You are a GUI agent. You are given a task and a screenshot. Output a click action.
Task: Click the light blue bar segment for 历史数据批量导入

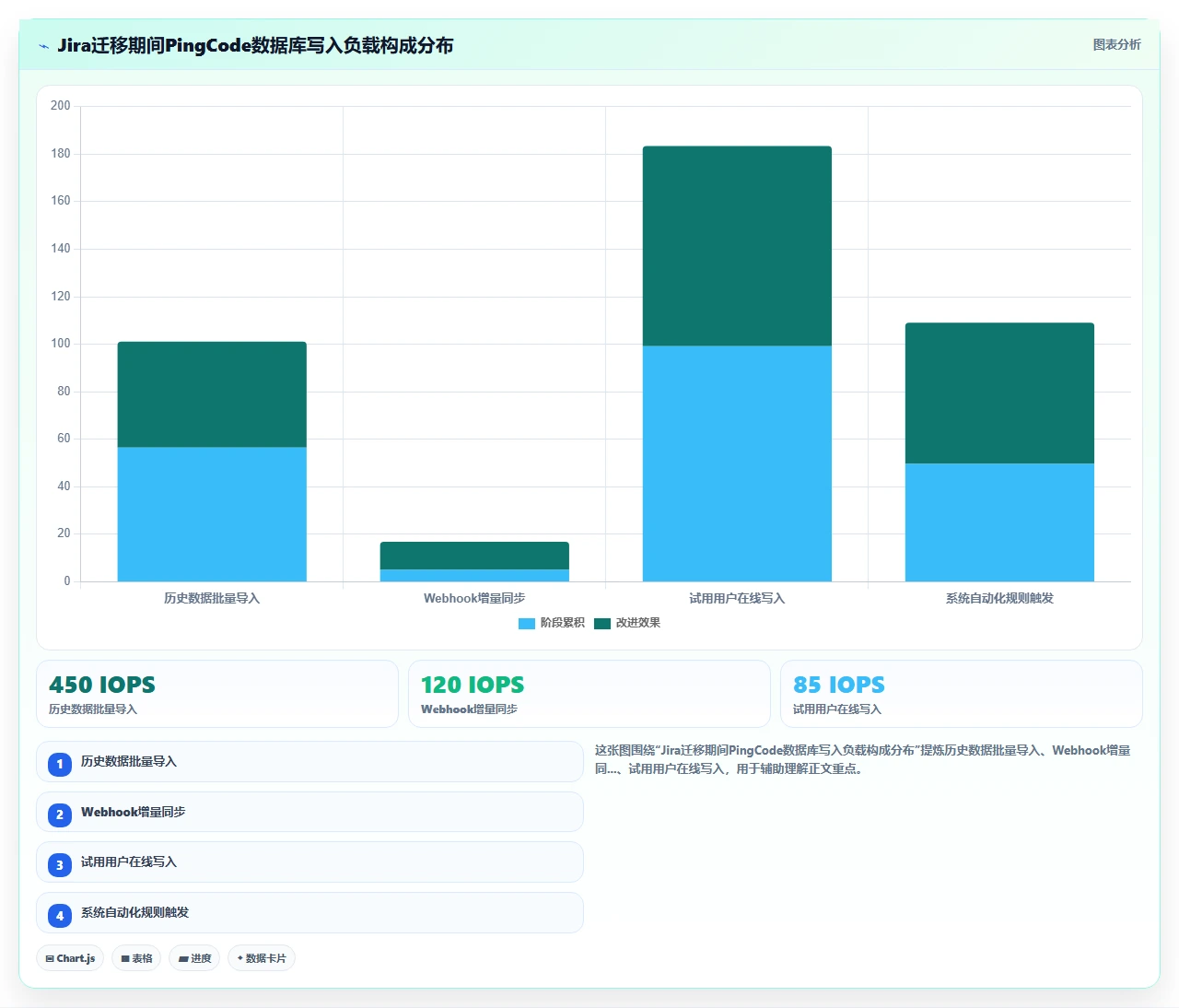point(212,514)
